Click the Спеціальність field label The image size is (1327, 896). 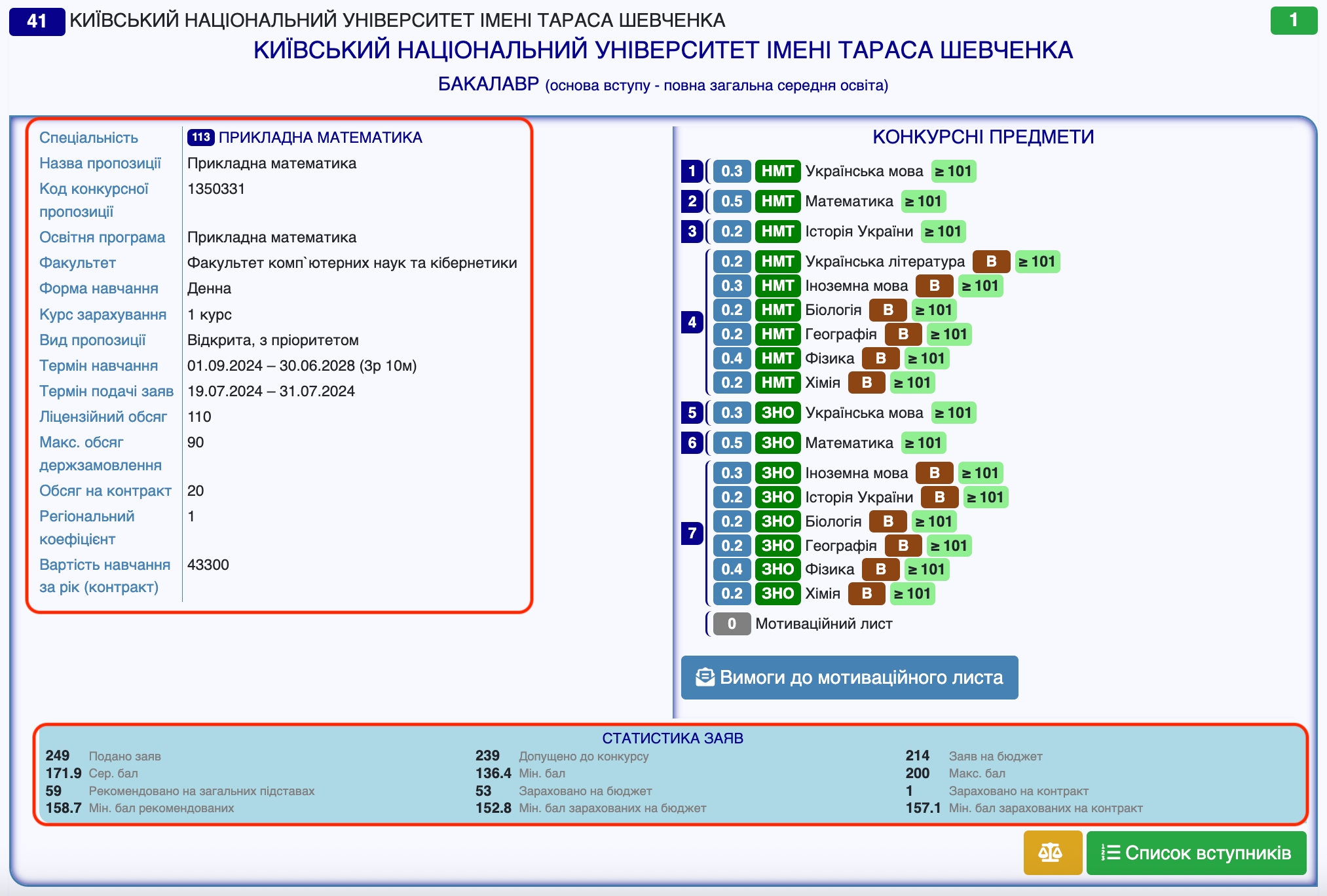click(x=88, y=138)
